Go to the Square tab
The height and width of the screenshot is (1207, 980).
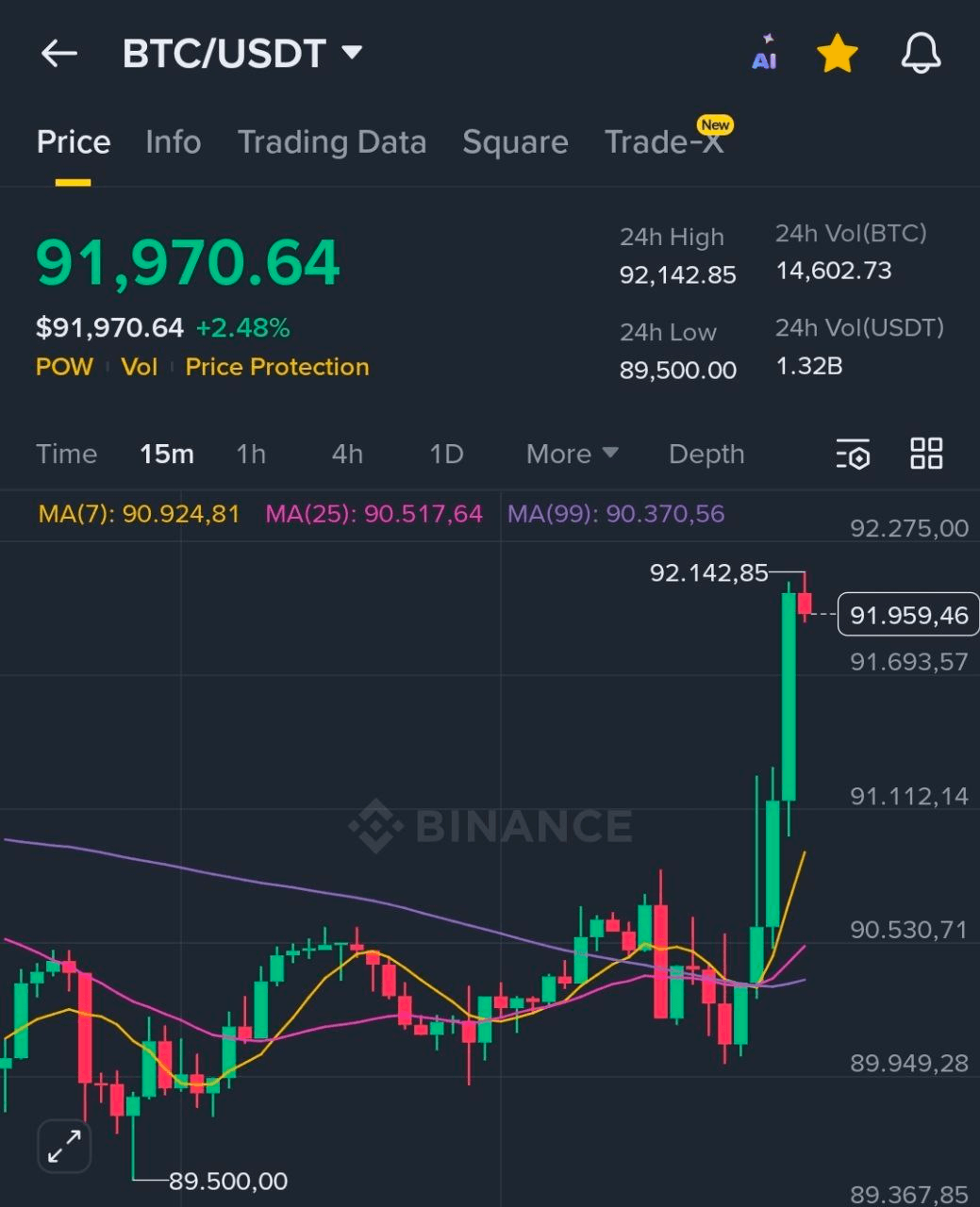(515, 142)
